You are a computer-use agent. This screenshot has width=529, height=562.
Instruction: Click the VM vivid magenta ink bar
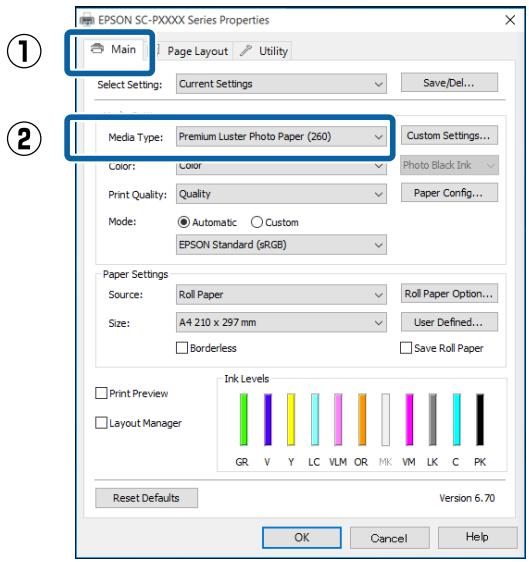(409, 419)
